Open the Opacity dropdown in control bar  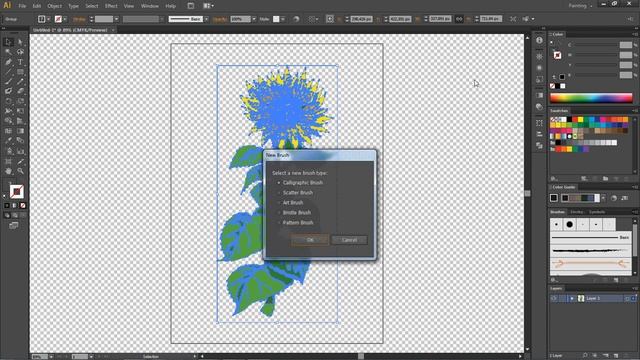(254, 19)
